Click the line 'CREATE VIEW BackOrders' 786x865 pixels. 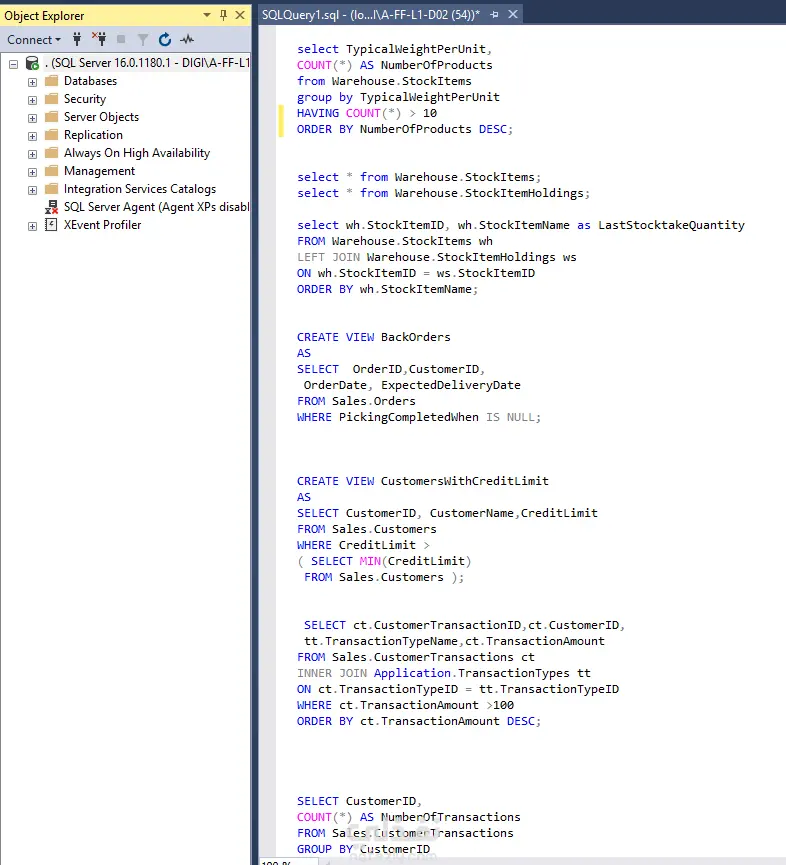pos(373,337)
